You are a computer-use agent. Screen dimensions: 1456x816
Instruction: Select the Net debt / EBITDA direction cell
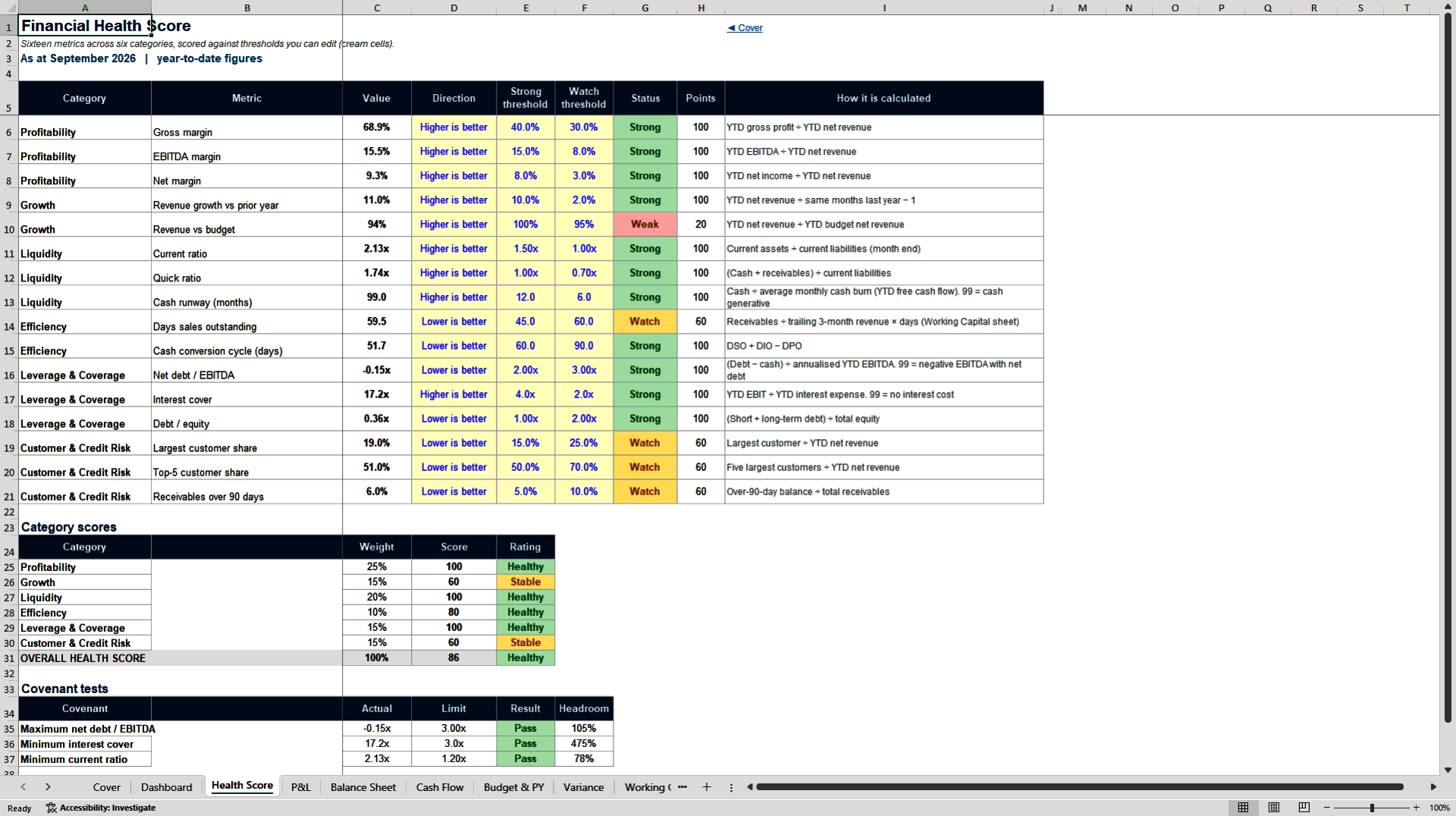(x=453, y=370)
